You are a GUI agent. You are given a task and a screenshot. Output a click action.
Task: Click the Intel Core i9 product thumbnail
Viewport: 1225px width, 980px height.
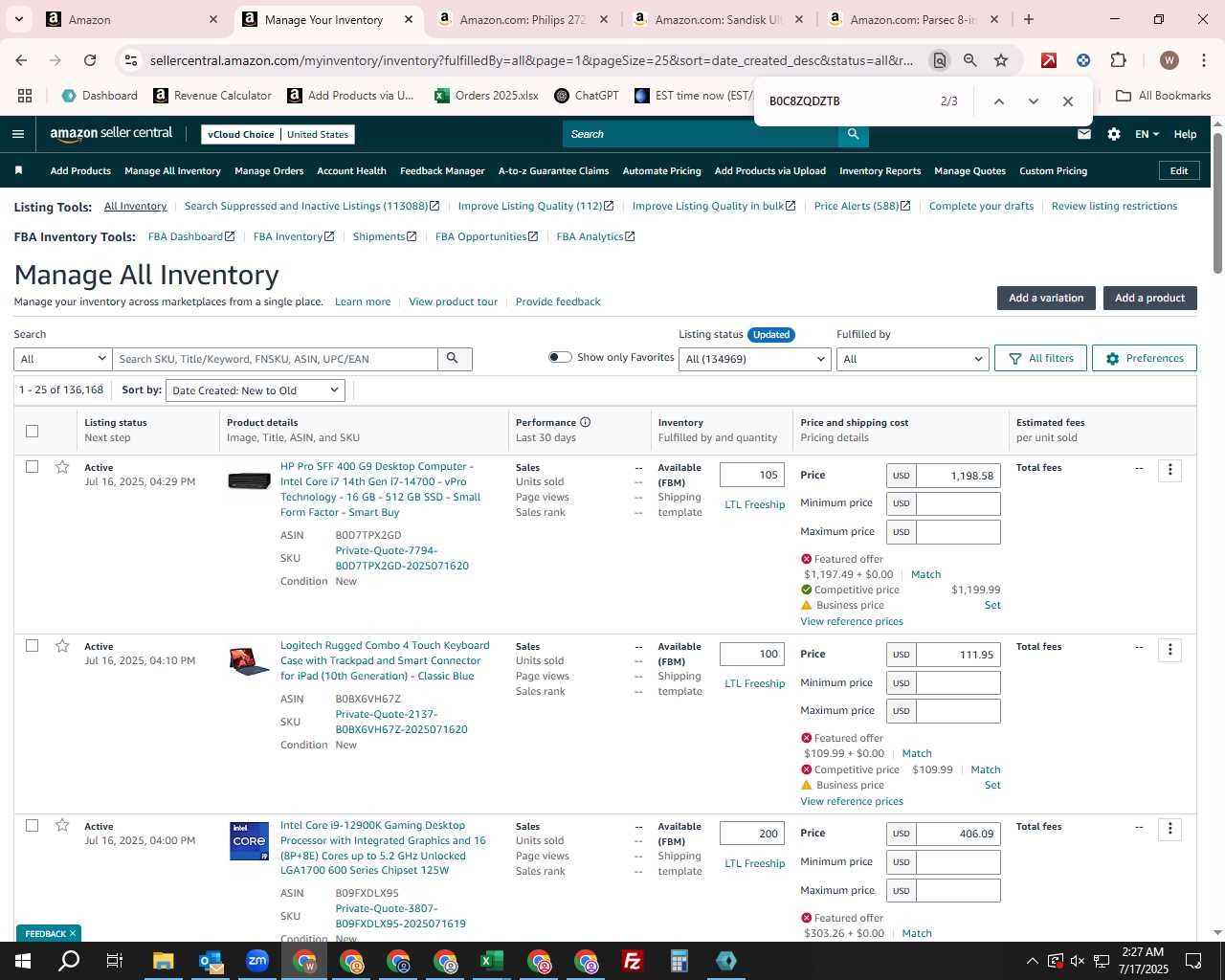249,841
